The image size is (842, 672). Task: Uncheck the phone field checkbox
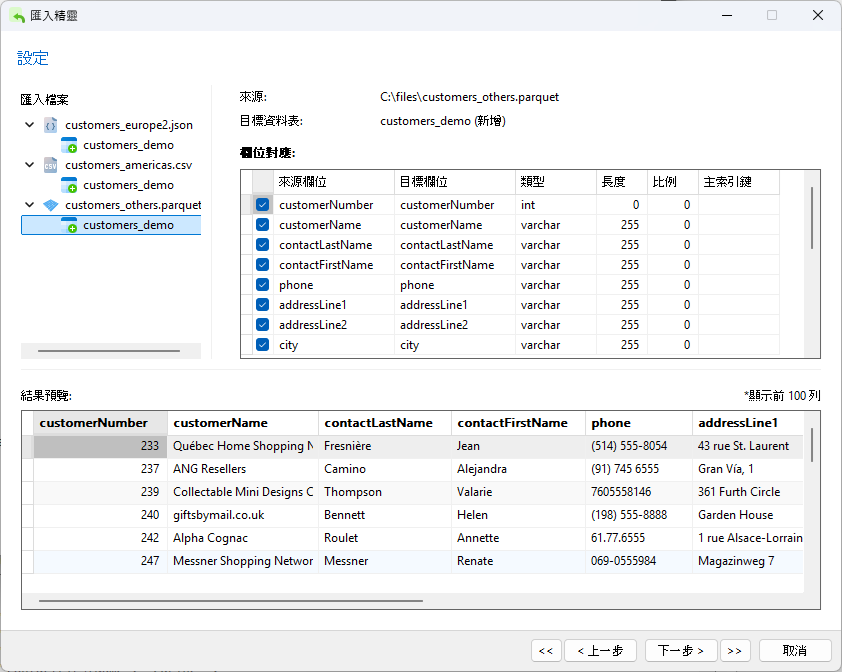[263, 285]
